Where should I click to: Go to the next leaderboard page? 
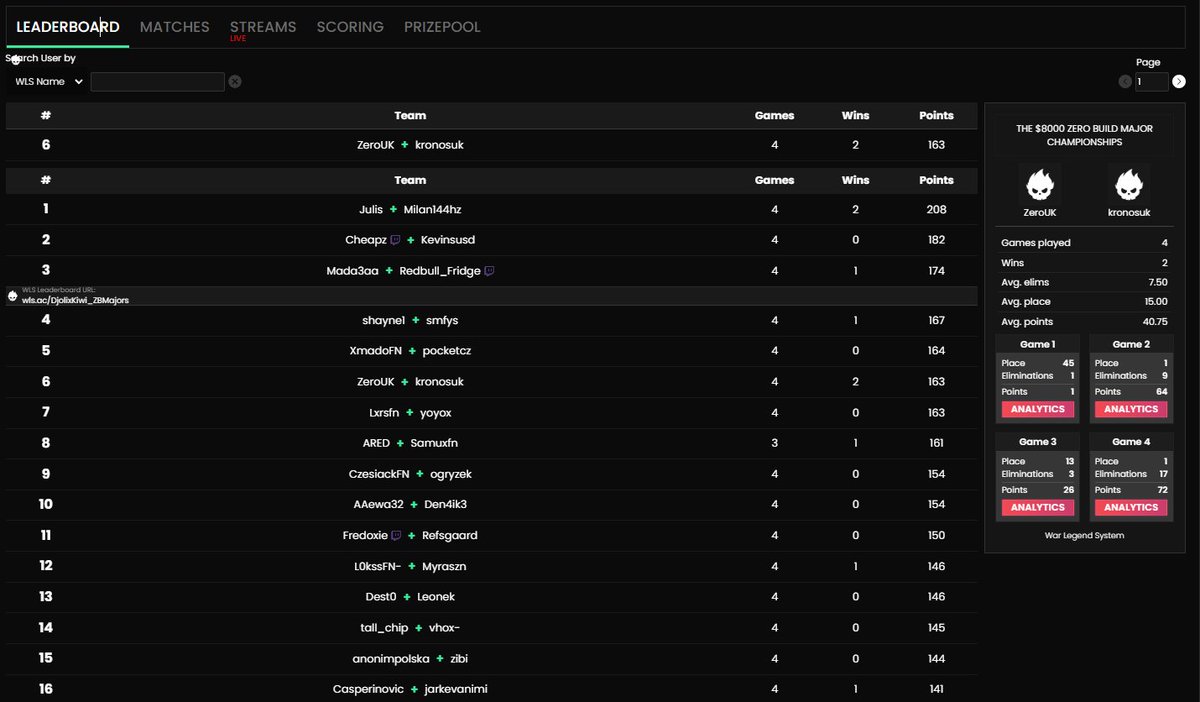tap(1179, 81)
